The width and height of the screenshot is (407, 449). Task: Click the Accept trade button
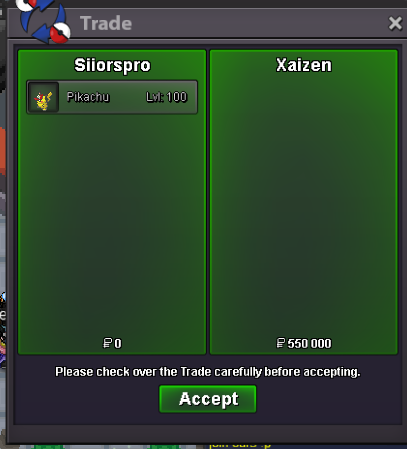[x=208, y=399]
